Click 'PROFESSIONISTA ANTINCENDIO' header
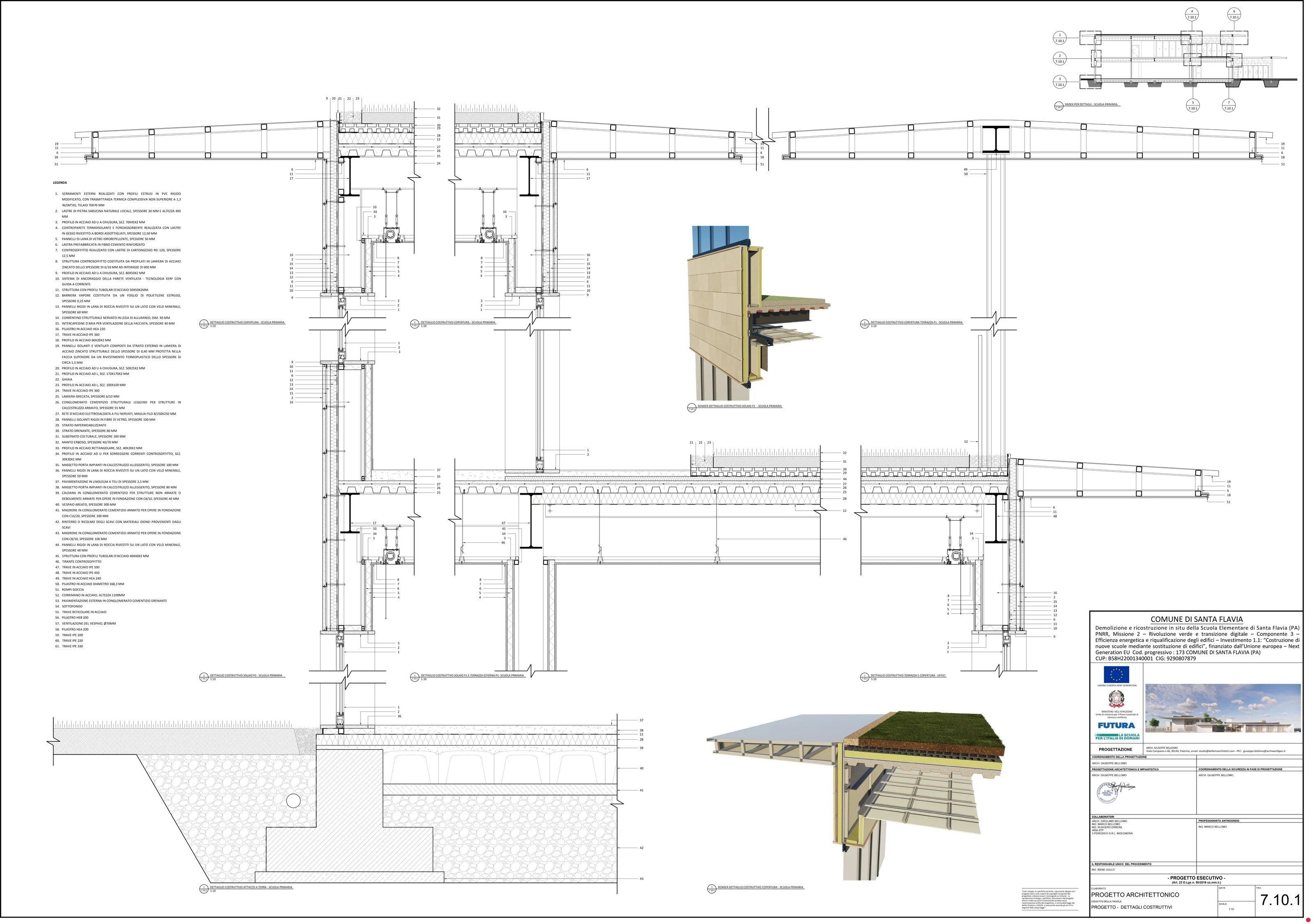The width and height of the screenshot is (1314, 924). pos(1219,821)
